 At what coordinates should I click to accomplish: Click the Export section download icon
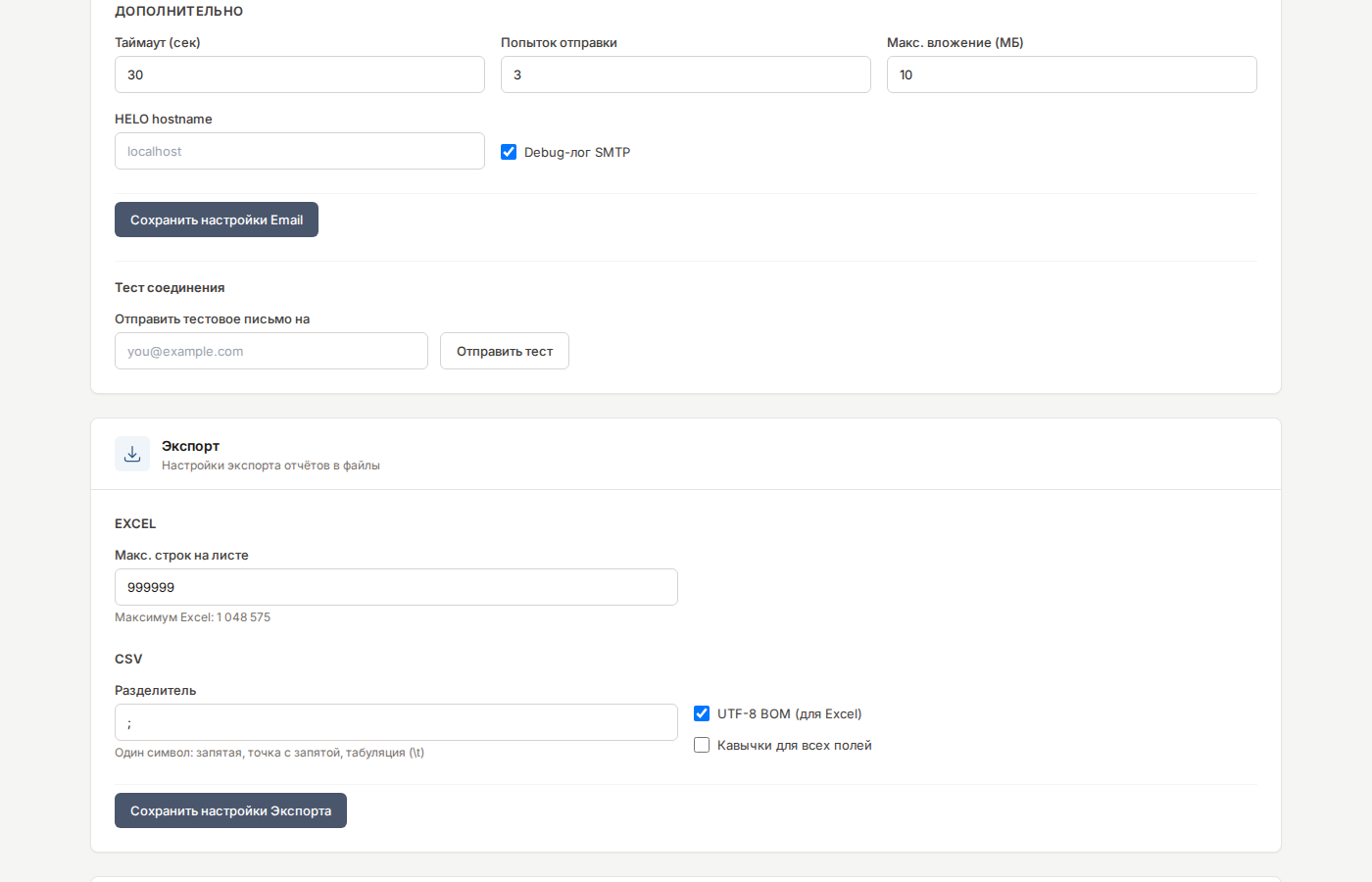(132, 454)
